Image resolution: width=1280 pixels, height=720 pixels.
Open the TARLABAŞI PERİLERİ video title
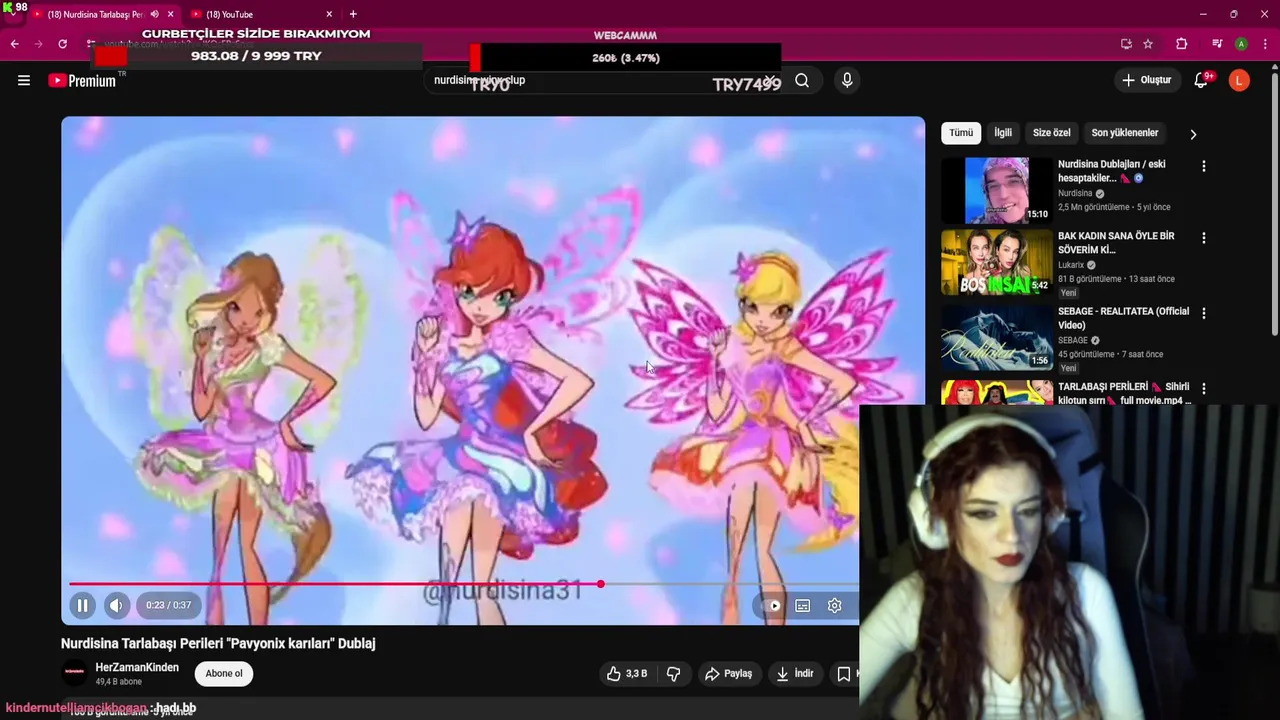pos(1124,393)
